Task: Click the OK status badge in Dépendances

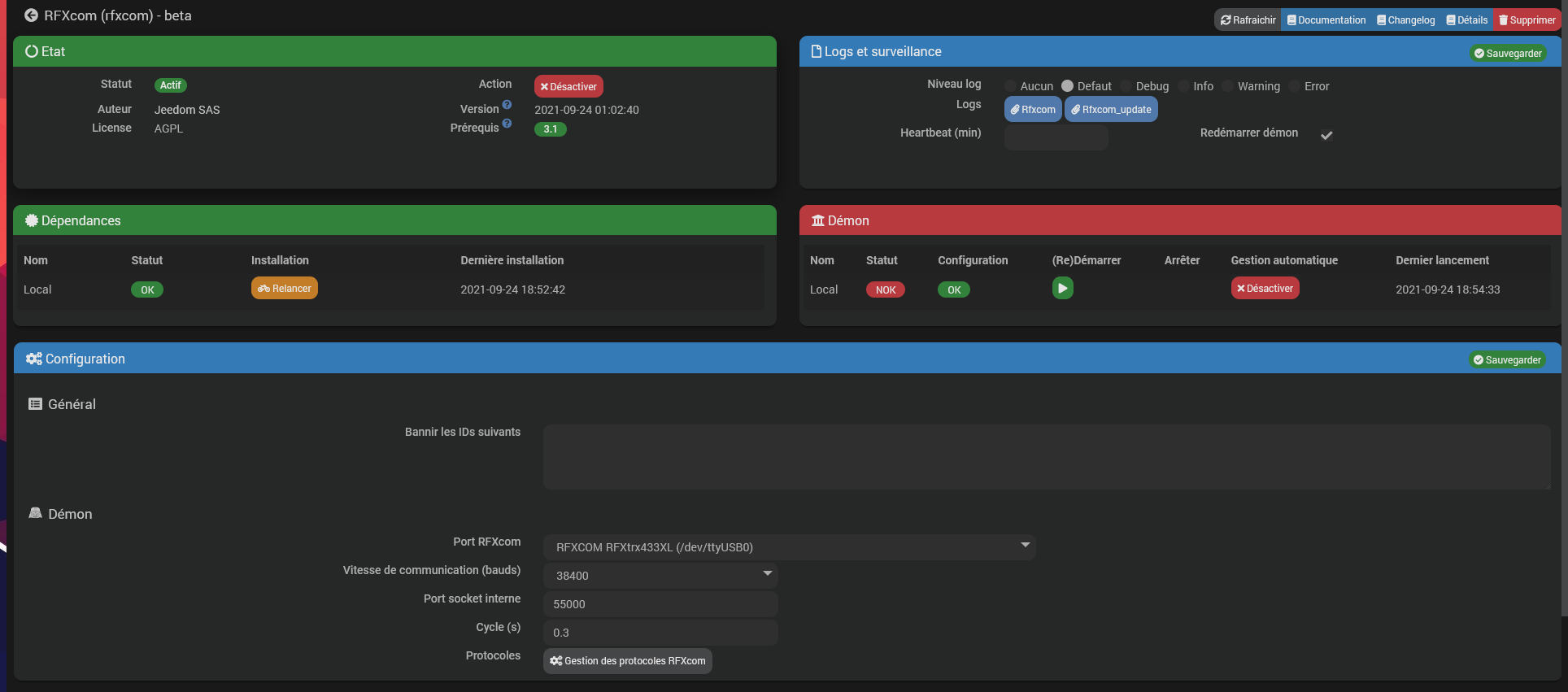Action: click(x=147, y=290)
